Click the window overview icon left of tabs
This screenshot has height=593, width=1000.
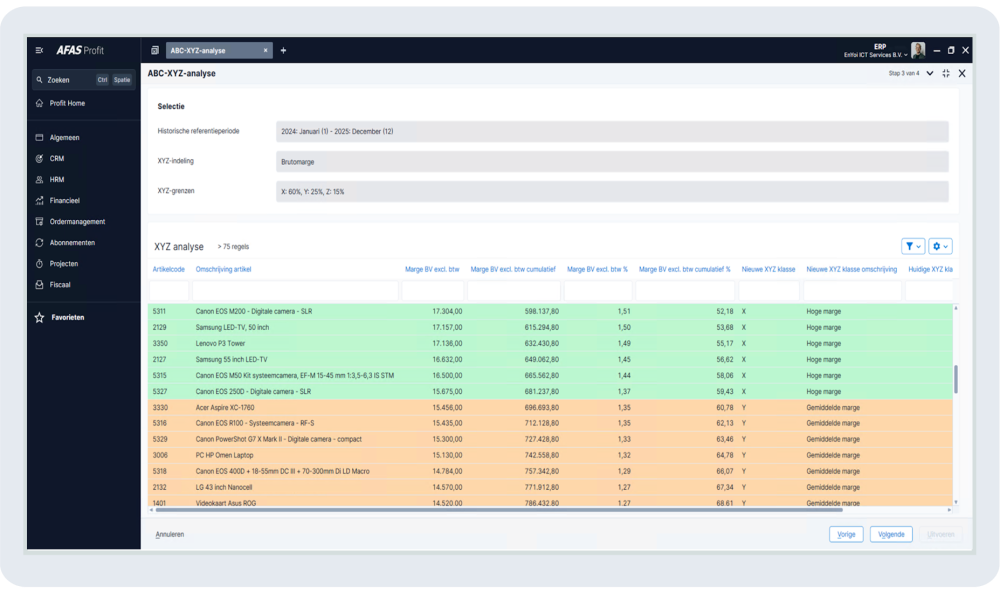pyautogui.click(x=154, y=50)
